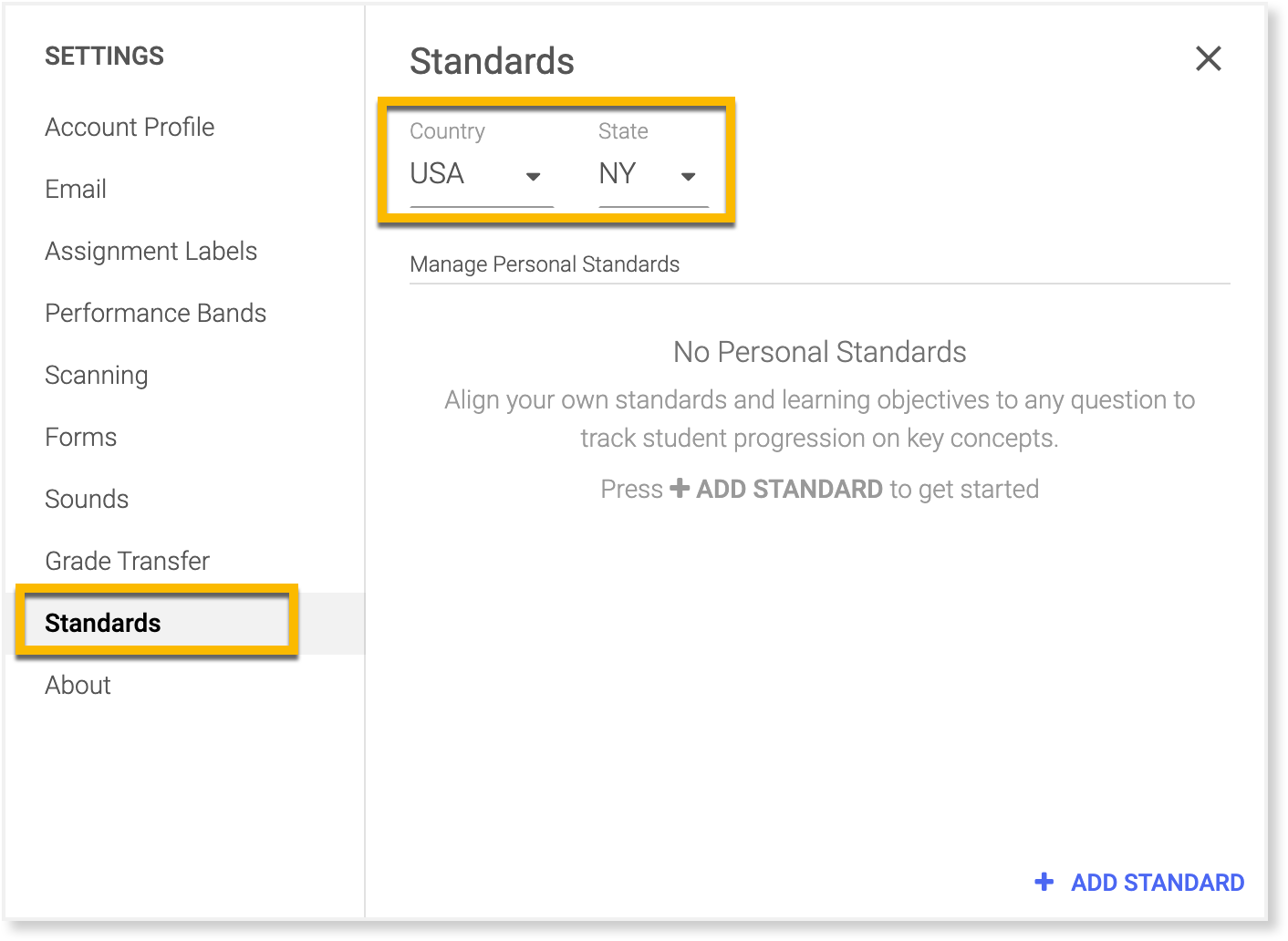Click the Country dropdown arrow
This screenshot has height=941, width=1288.
click(x=534, y=176)
